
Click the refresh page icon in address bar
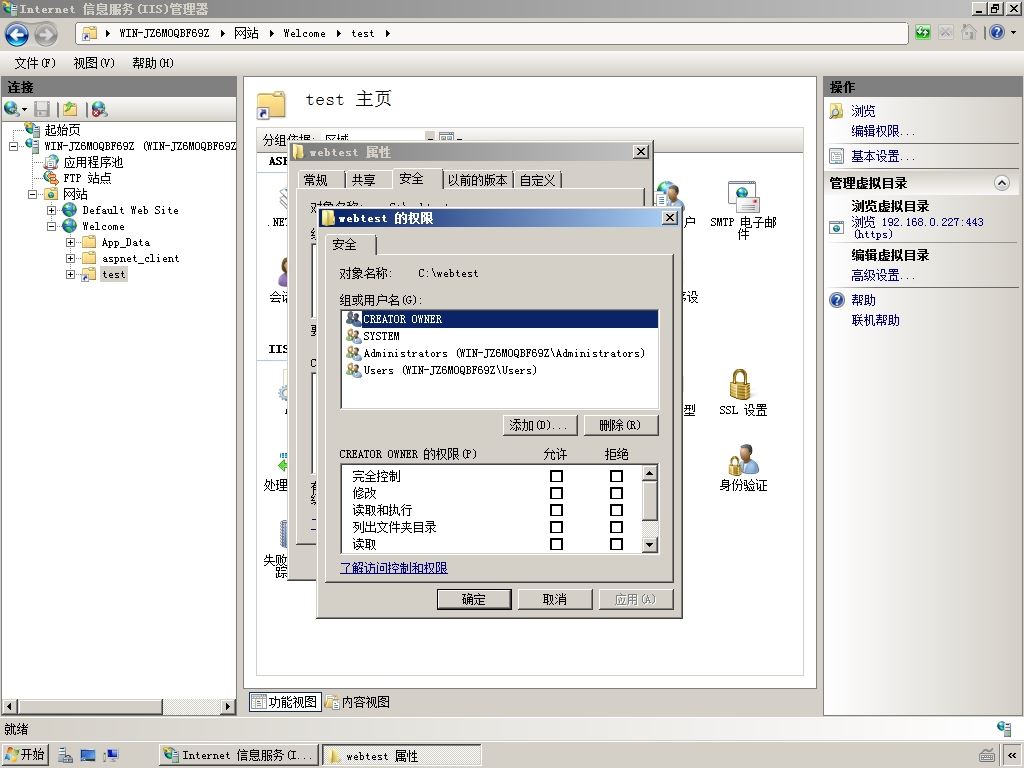[922, 32]
